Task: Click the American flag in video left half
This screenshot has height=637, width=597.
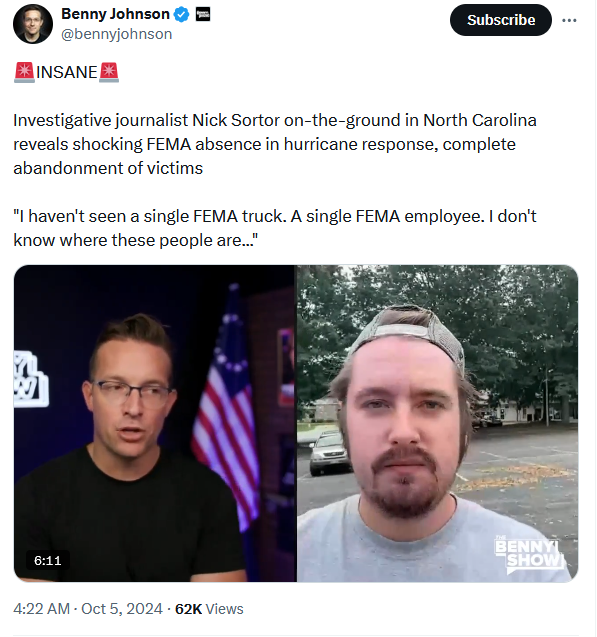Action: (227, 406)
